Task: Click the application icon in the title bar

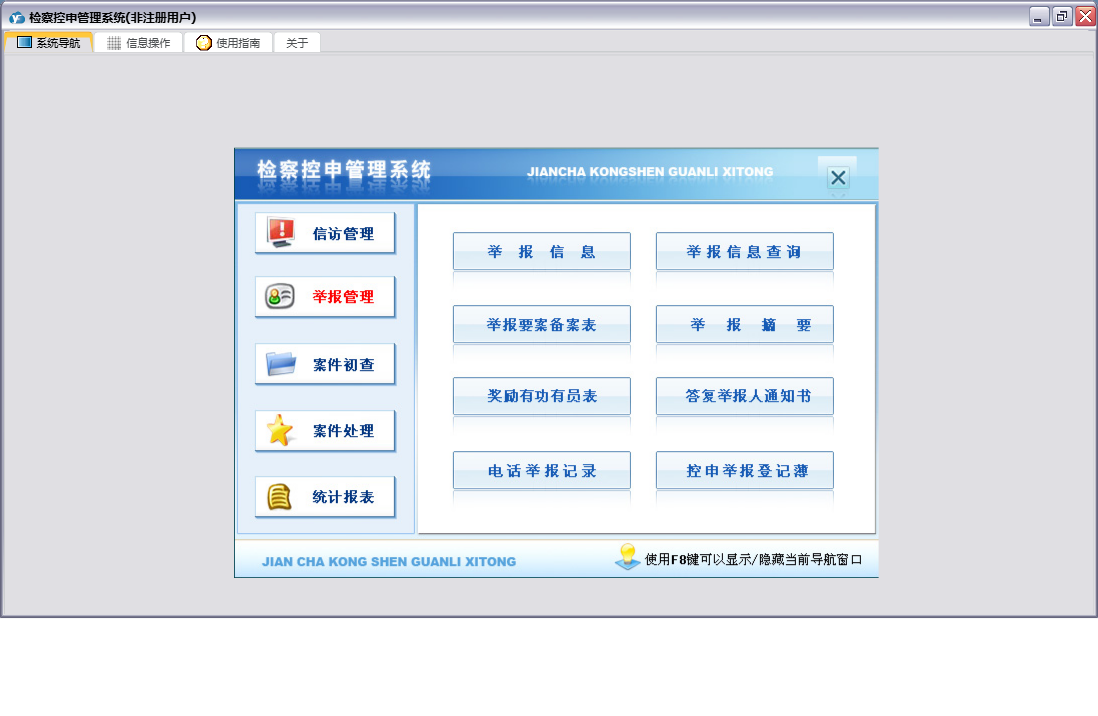Action: 17,18
